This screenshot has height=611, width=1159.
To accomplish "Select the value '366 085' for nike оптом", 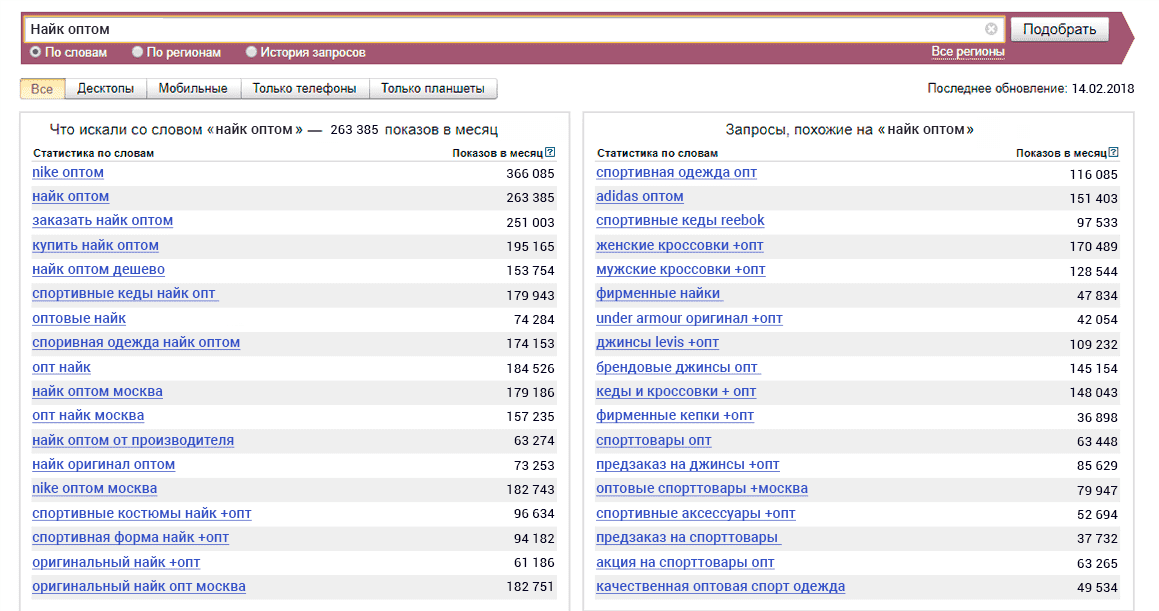I will [x=530, y=174].
